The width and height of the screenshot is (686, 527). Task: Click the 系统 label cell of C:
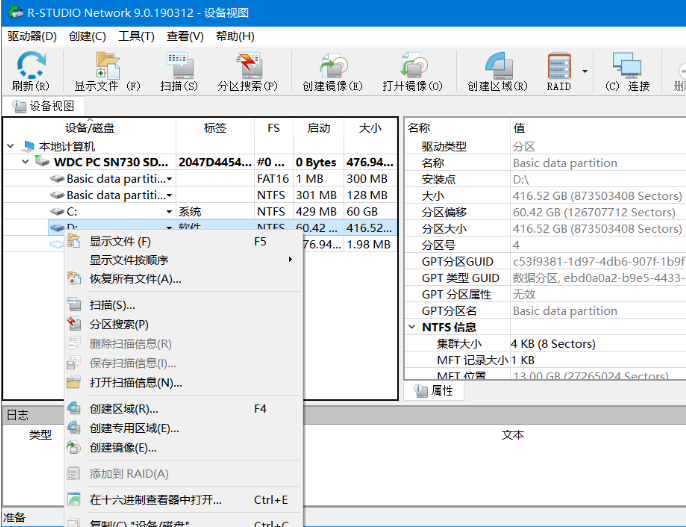189,212
